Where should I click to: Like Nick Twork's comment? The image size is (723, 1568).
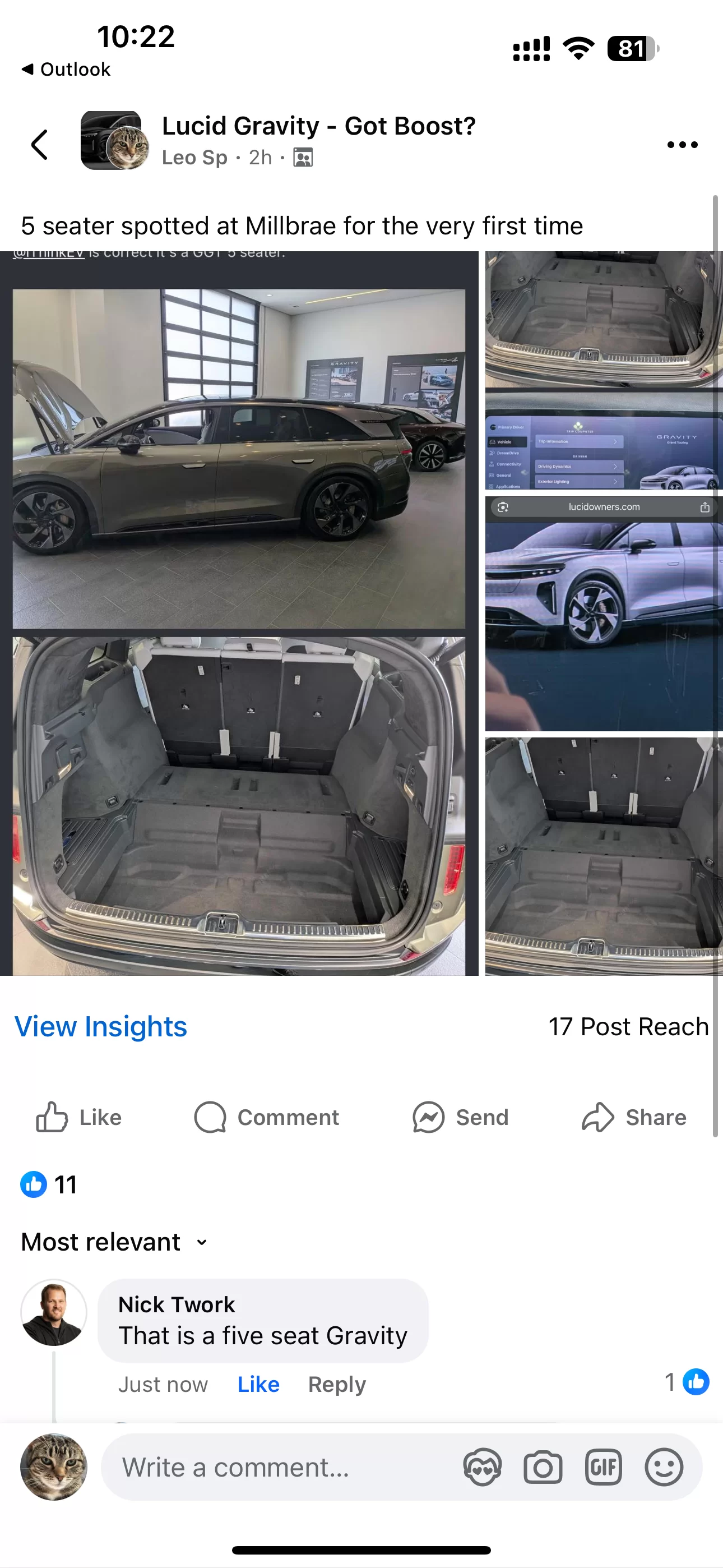click(258, 1384)
